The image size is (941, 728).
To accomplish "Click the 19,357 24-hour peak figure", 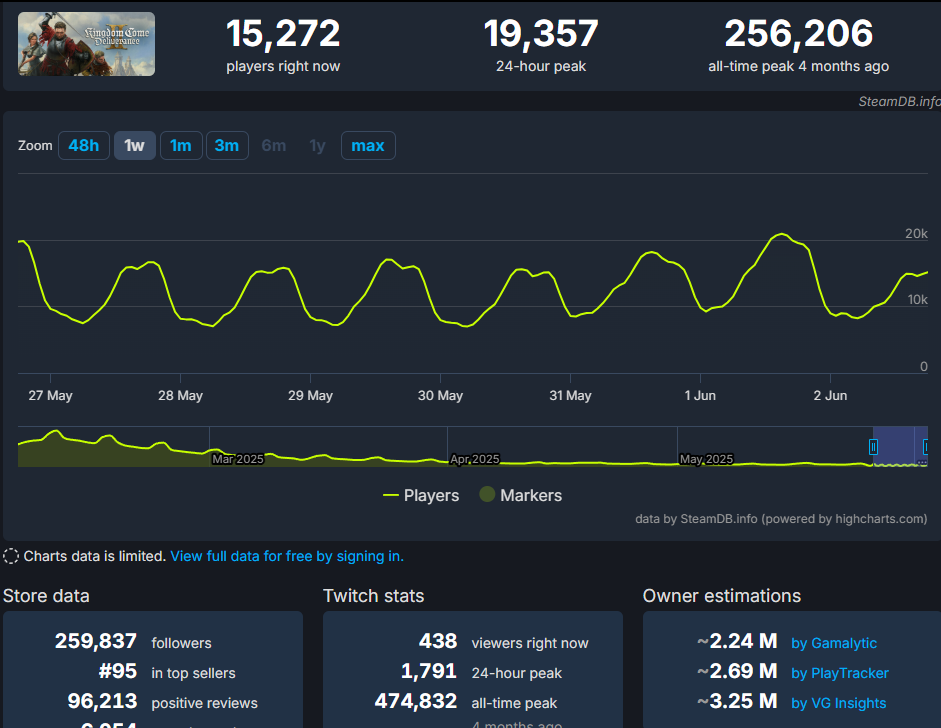I will 541,34.
